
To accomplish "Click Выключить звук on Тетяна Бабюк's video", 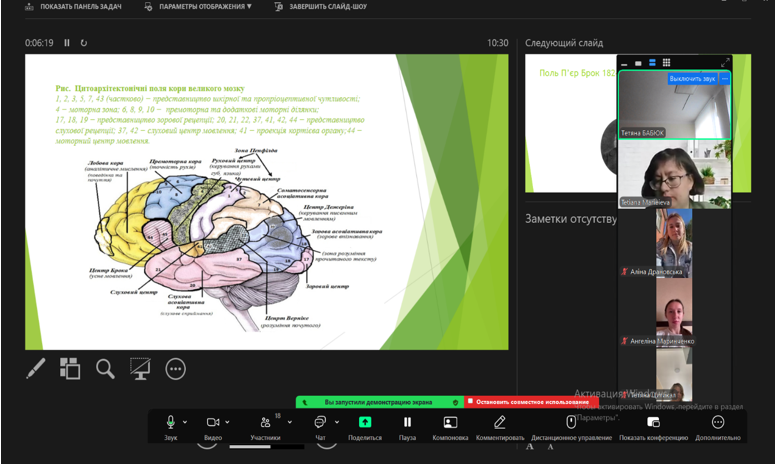I will coord(691,78).
